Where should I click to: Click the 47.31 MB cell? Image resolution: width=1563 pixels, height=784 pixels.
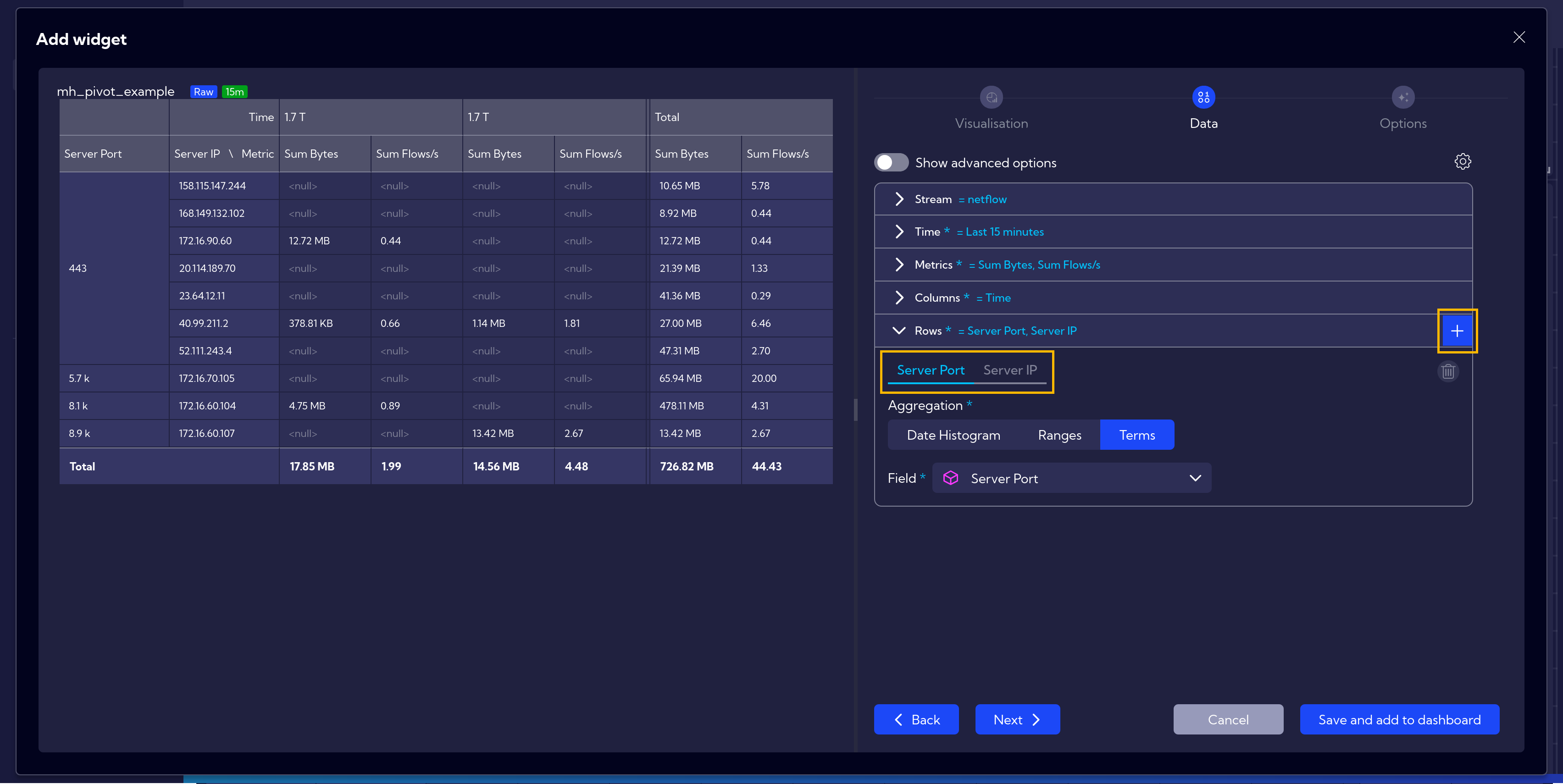tap(695, 350)
